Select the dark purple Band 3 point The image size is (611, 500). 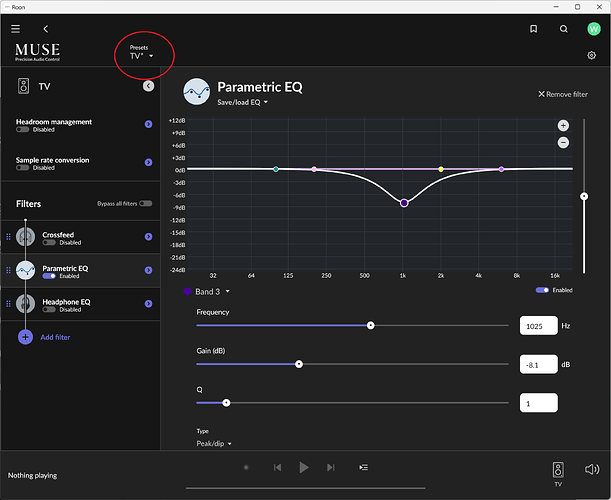pos(404,203)
